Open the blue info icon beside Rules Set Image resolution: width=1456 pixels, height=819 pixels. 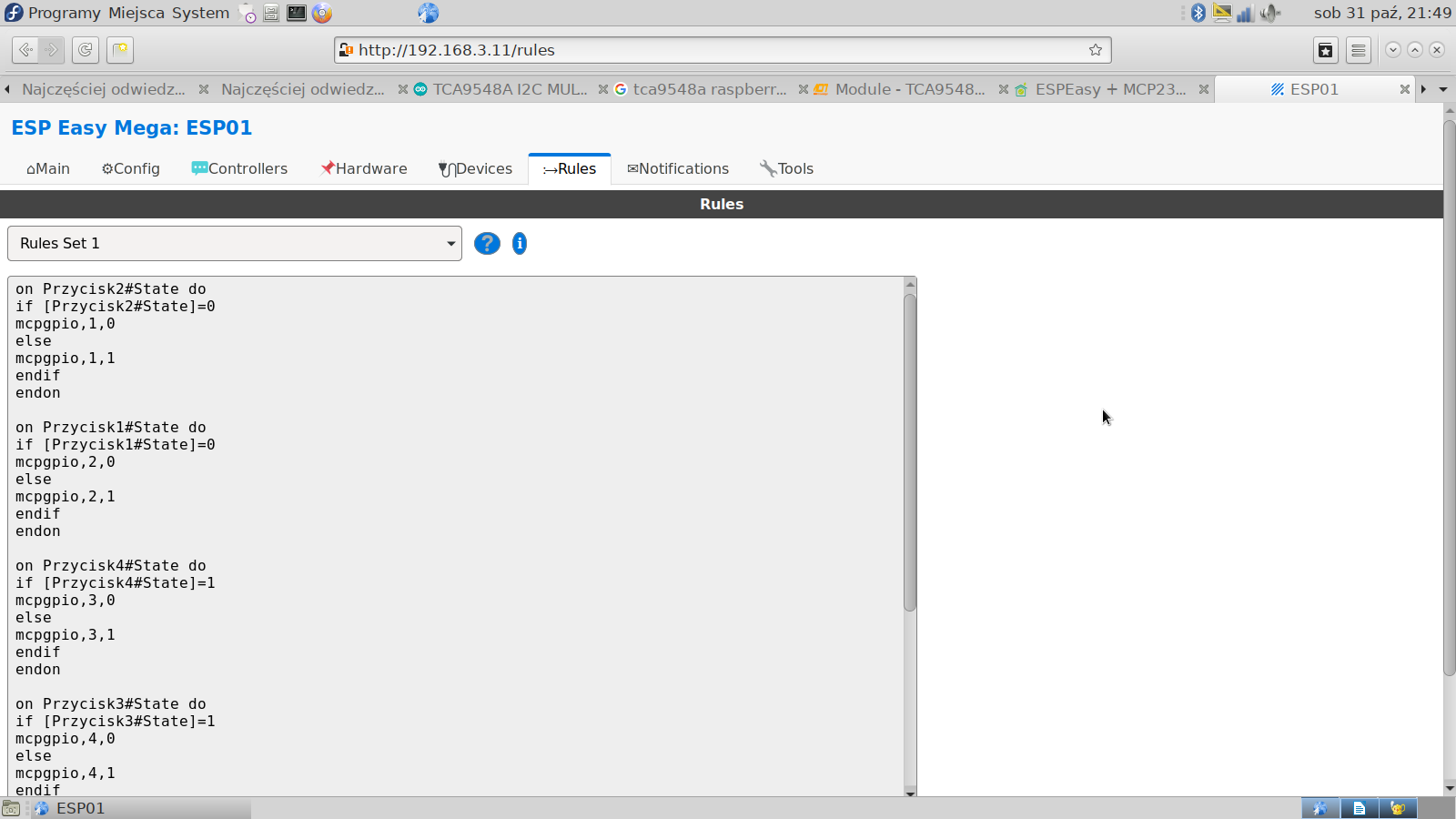click(520, 243)
